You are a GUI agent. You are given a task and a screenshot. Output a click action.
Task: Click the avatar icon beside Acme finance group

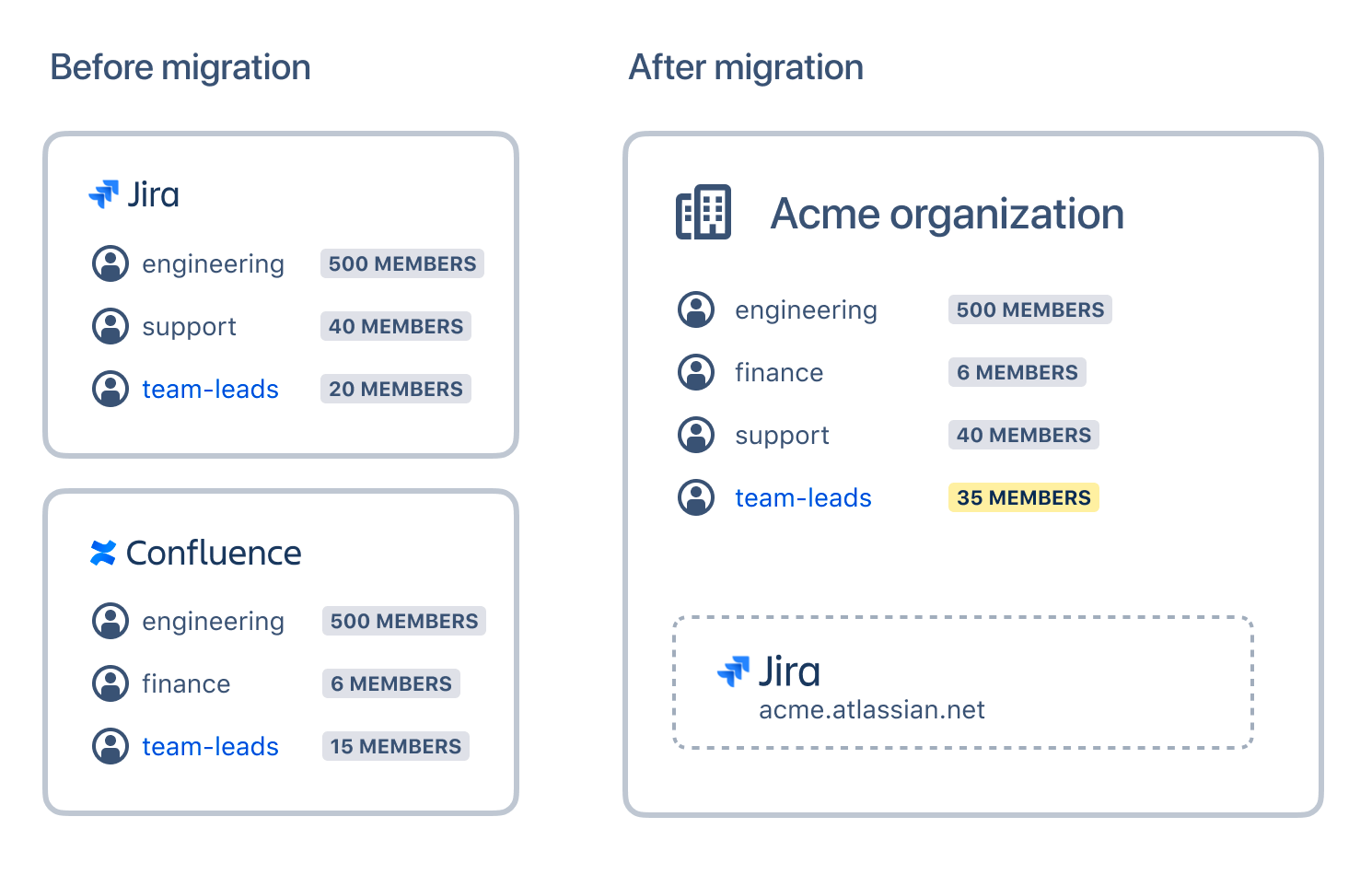[x=696, y=372]
